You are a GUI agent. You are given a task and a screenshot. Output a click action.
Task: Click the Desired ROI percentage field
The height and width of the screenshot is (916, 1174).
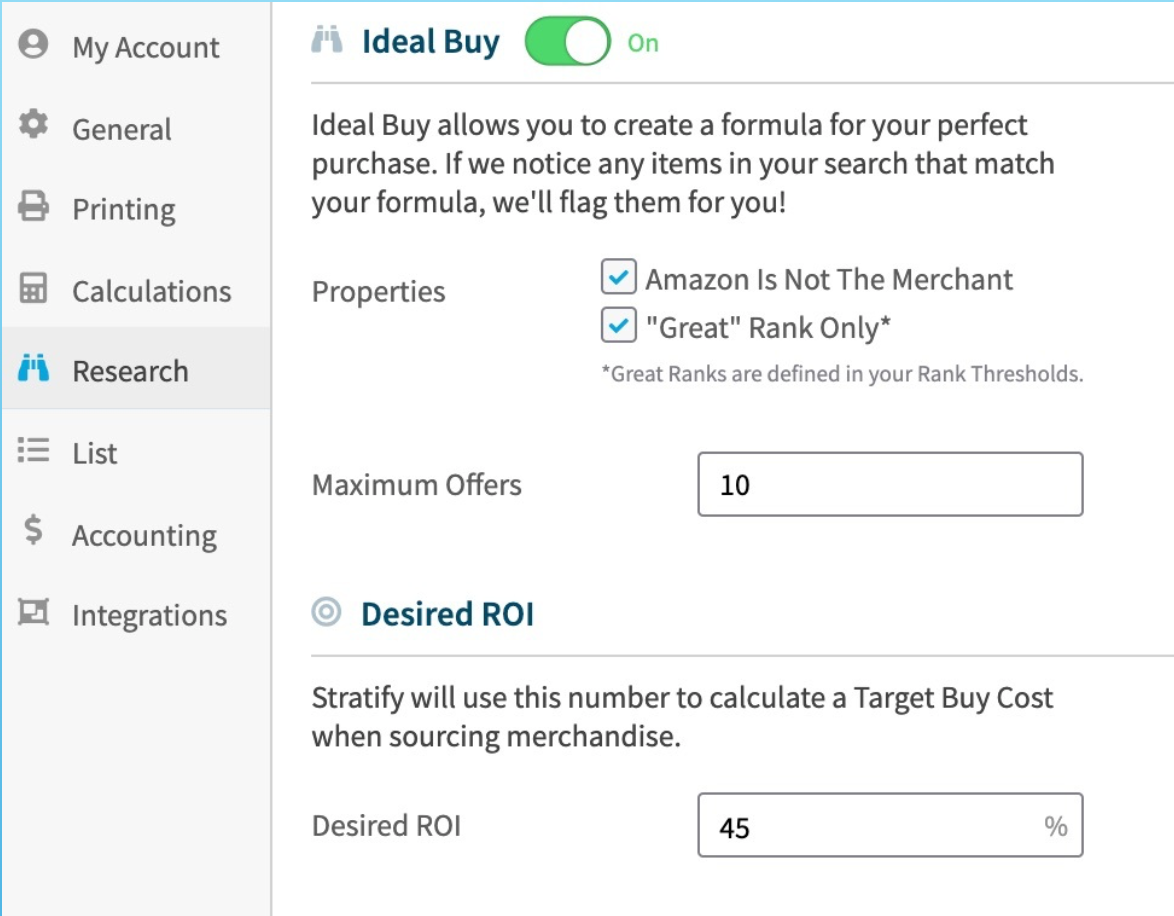pos(890,825)
